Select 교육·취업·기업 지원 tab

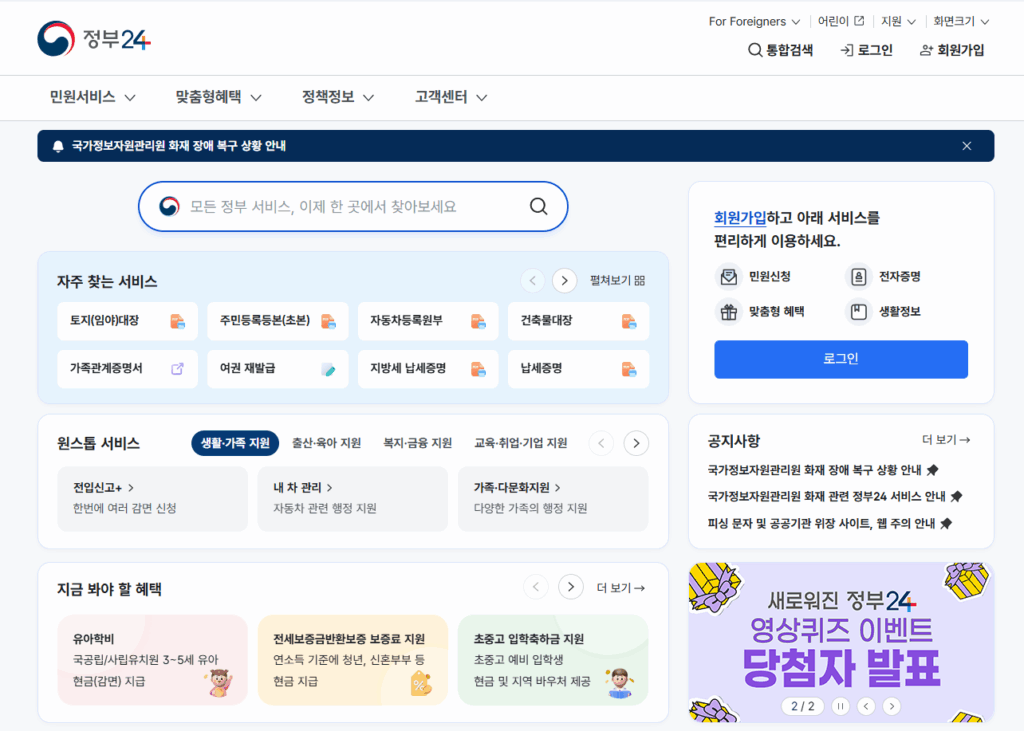coord(520,443)
